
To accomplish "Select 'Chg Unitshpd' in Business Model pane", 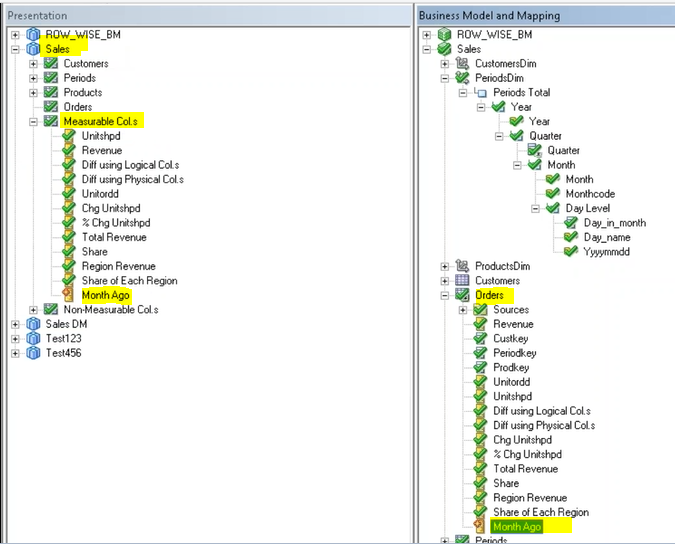I will pos(522,439).
